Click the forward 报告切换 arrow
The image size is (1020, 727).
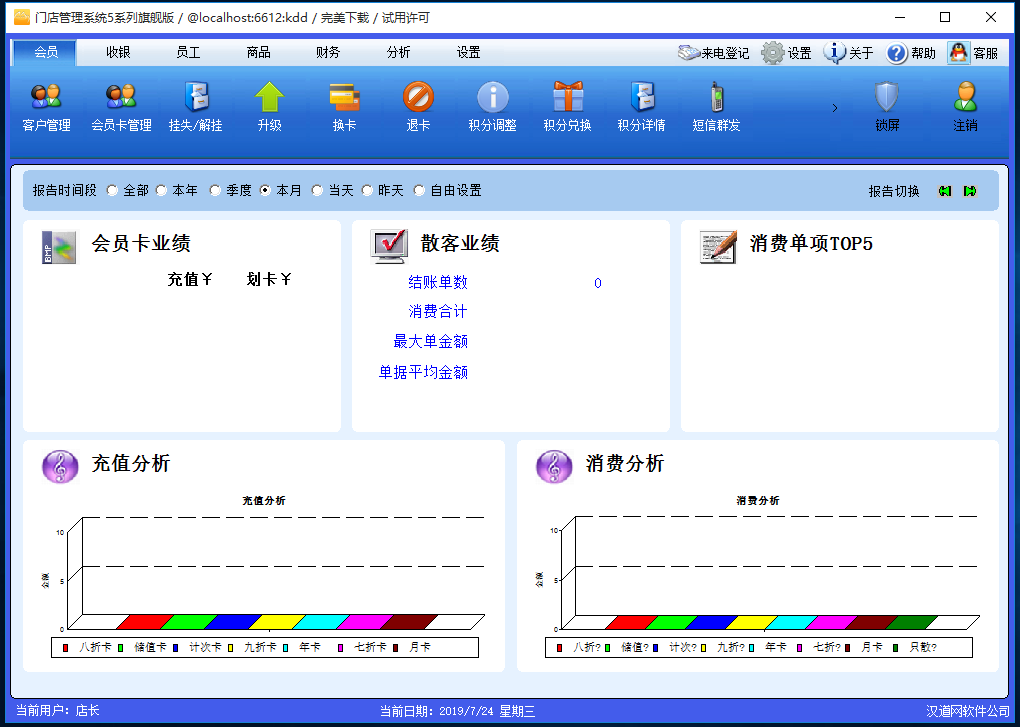tap(968, 190)
